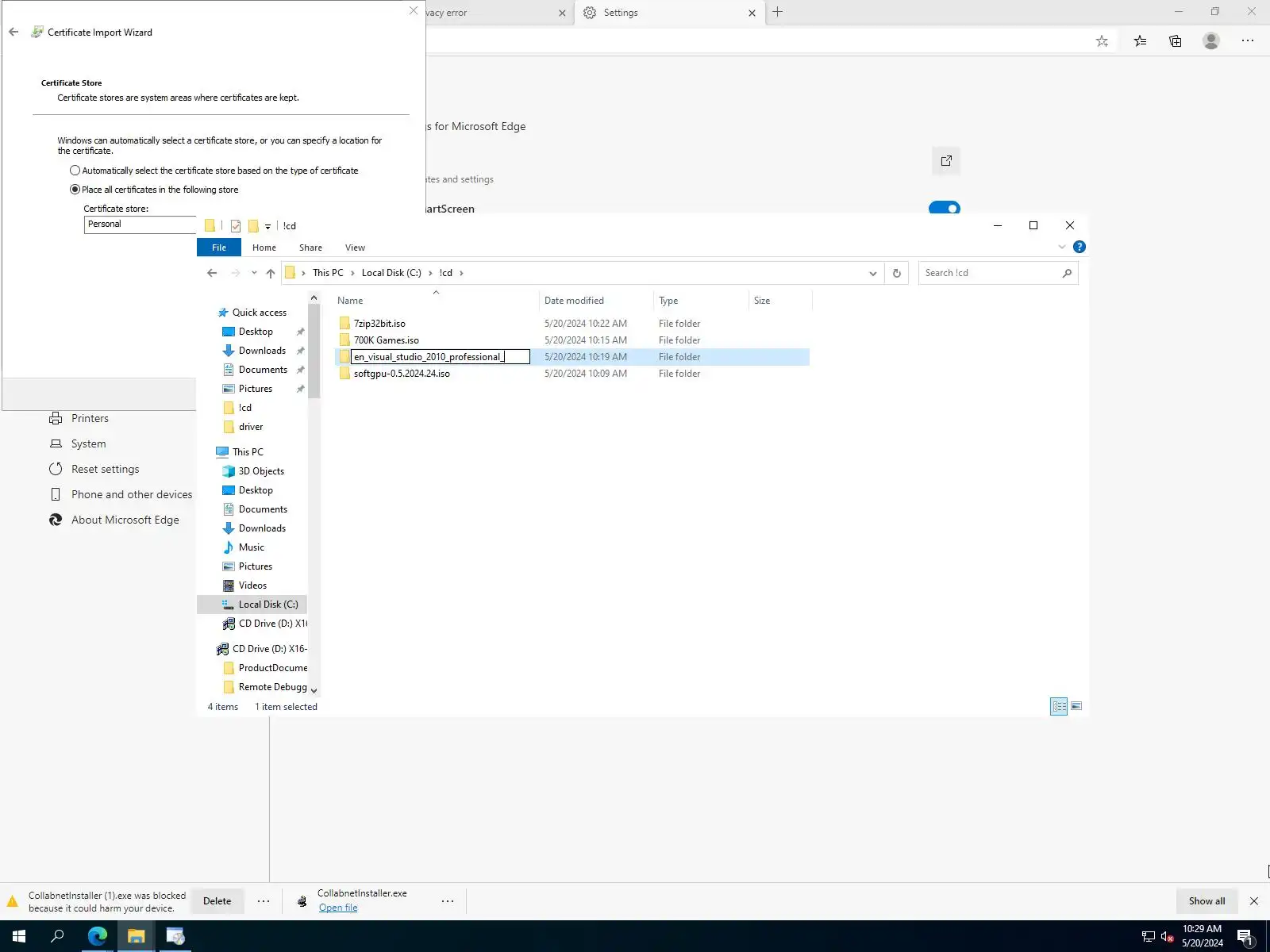Click Properties icon in Explorer quick access toolbar

(x=236, y=226)
